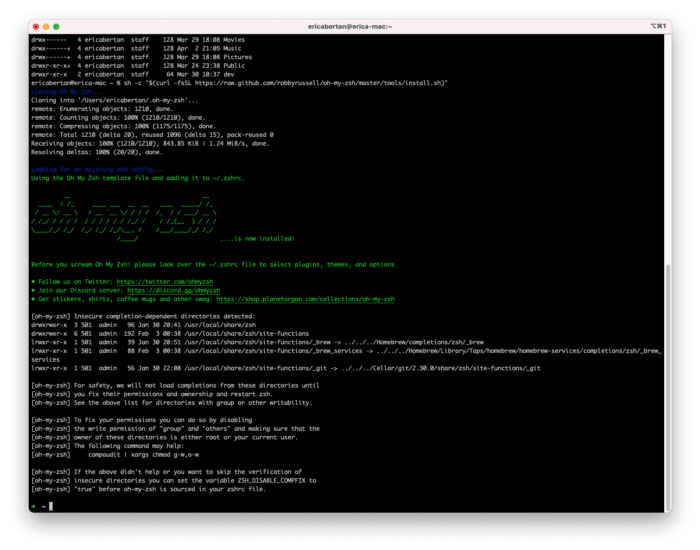This screenshot has width=700, height=550.
Task: Maximize terminal with the green button
Action: [56, 27]
